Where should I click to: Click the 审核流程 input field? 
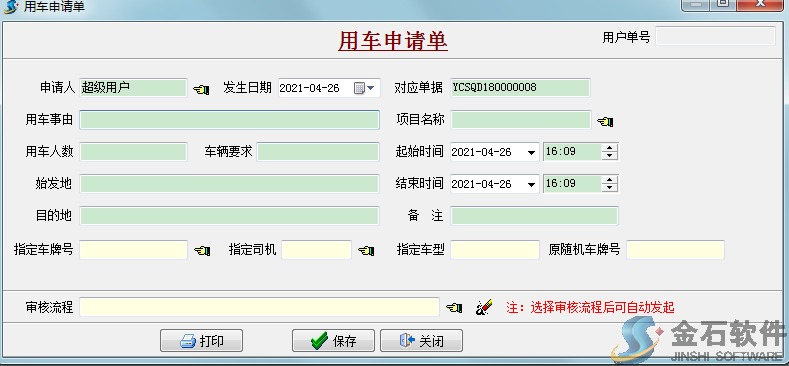tap(260, 307)
